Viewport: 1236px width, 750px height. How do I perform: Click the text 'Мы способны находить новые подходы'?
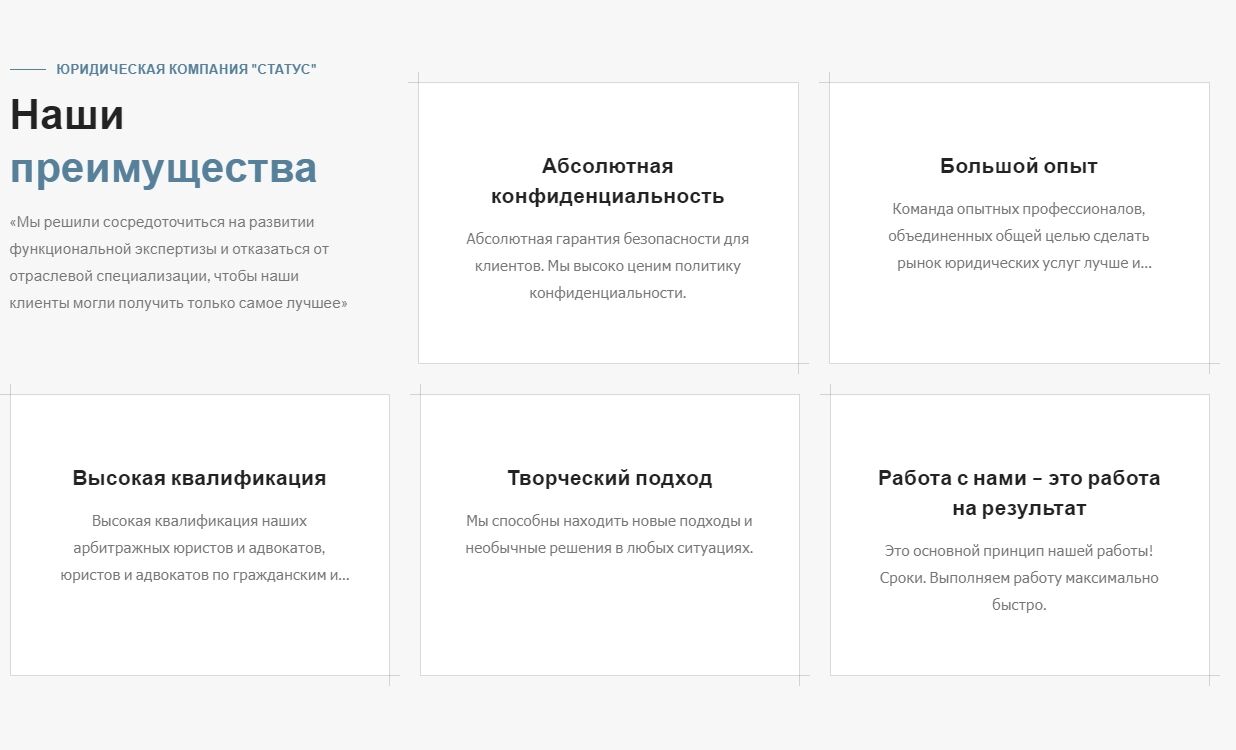pyautogui.click(x=609, y=534)
